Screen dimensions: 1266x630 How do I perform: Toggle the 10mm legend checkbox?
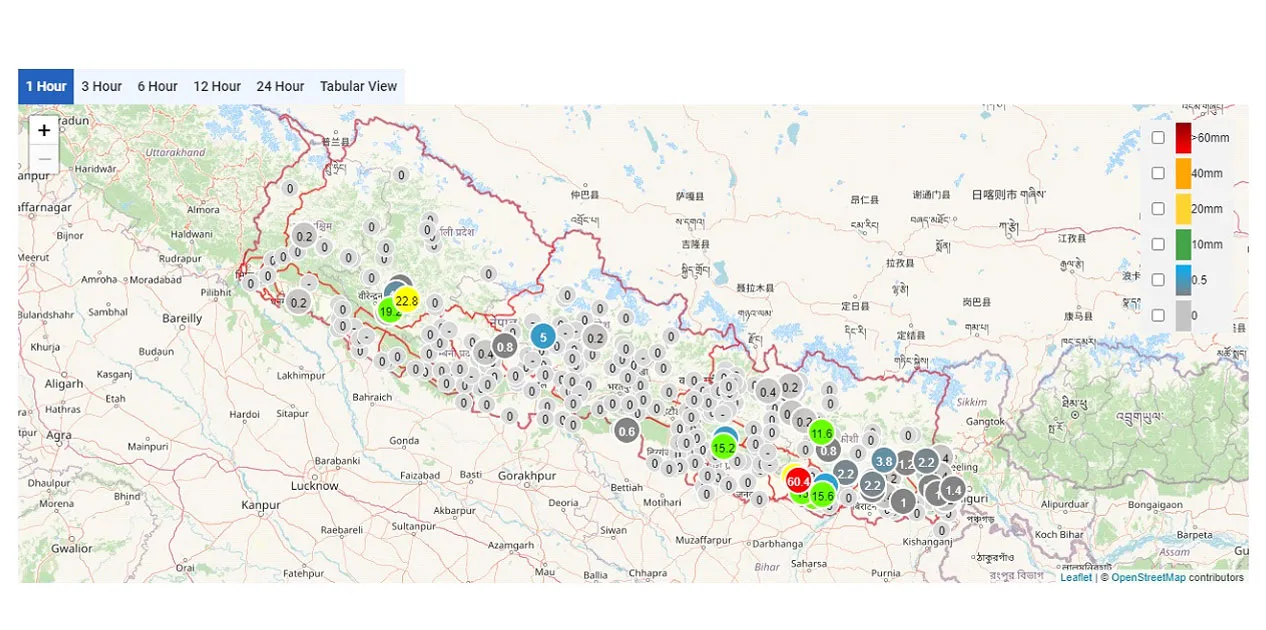point(1158,244)
